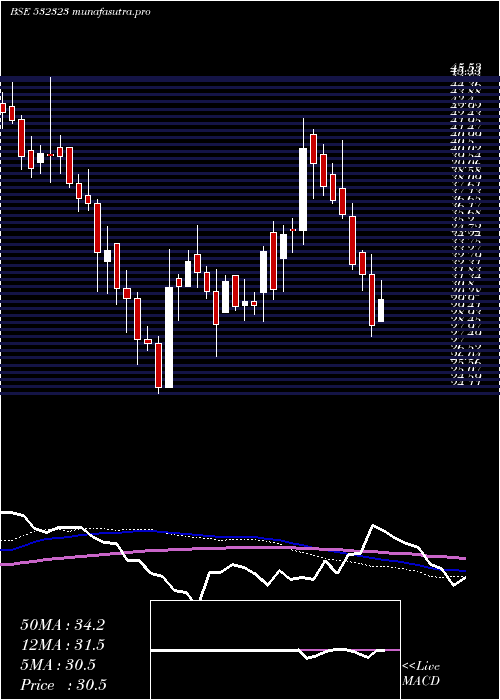Select the tallest white candle at chart bottom

click(x=169, y=338)
